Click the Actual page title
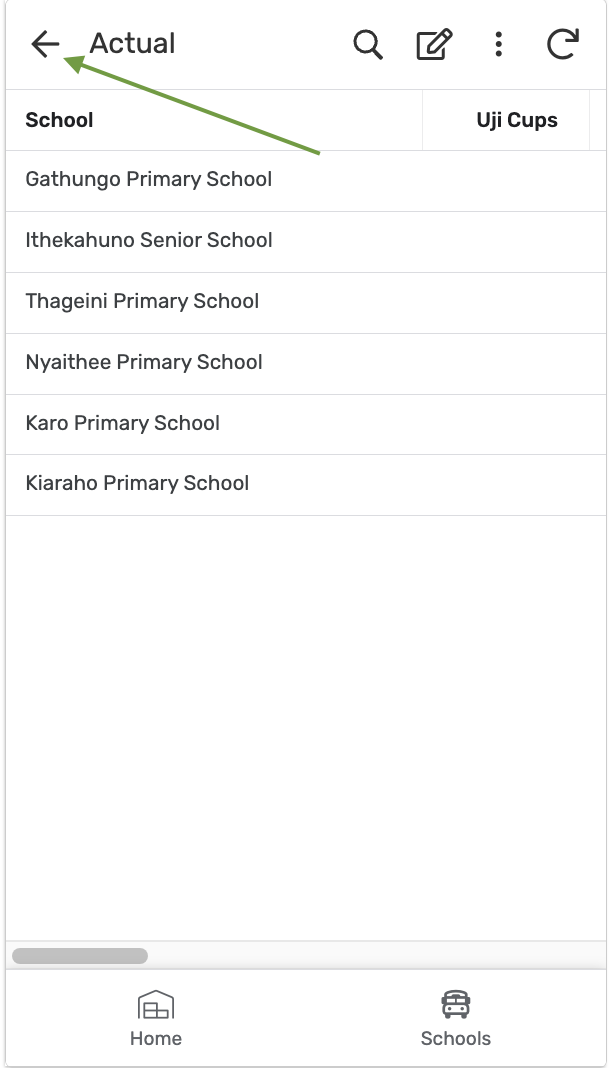616x1068 pixels. coord(132,44)
